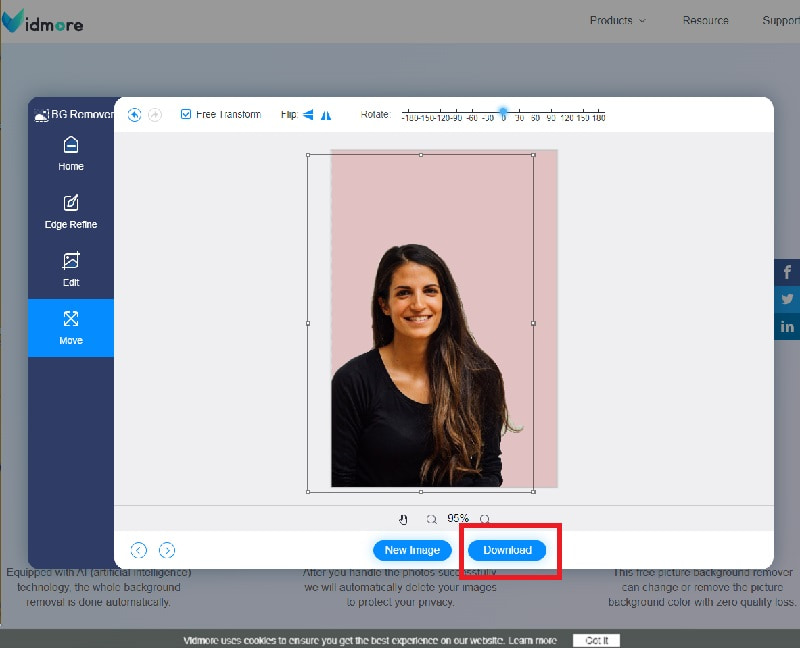Viewport: 800px width, 648px height.
Task: Select the Move tool in the sidebar
Action: tap(70, 328)
